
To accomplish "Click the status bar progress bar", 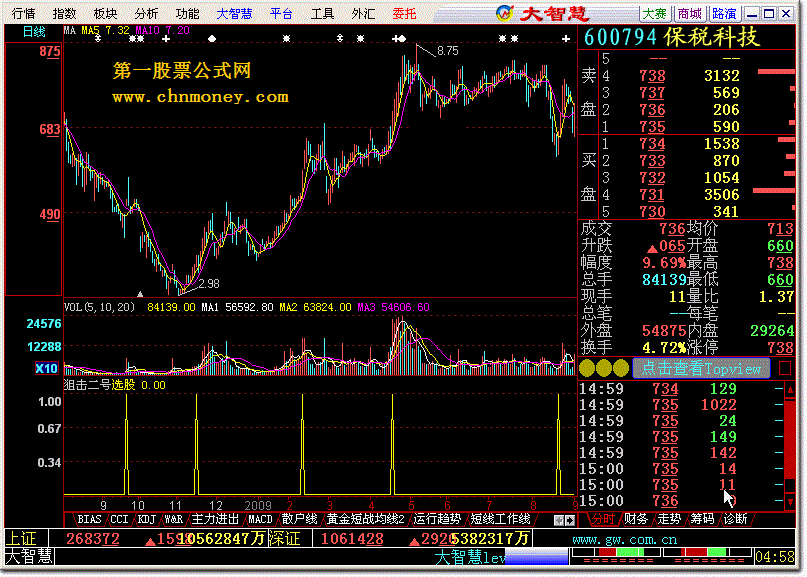I will tap(536, 557).
